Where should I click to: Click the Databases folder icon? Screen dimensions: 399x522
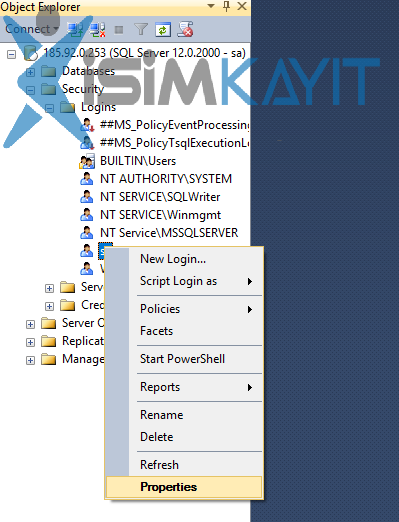[49, 71]
